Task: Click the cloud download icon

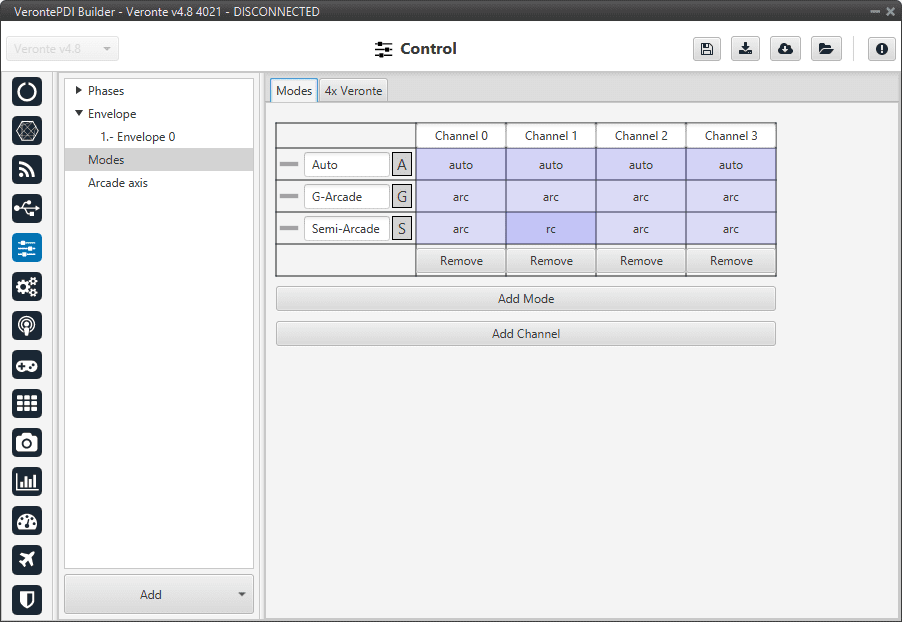Action: [x=785, y=49]
